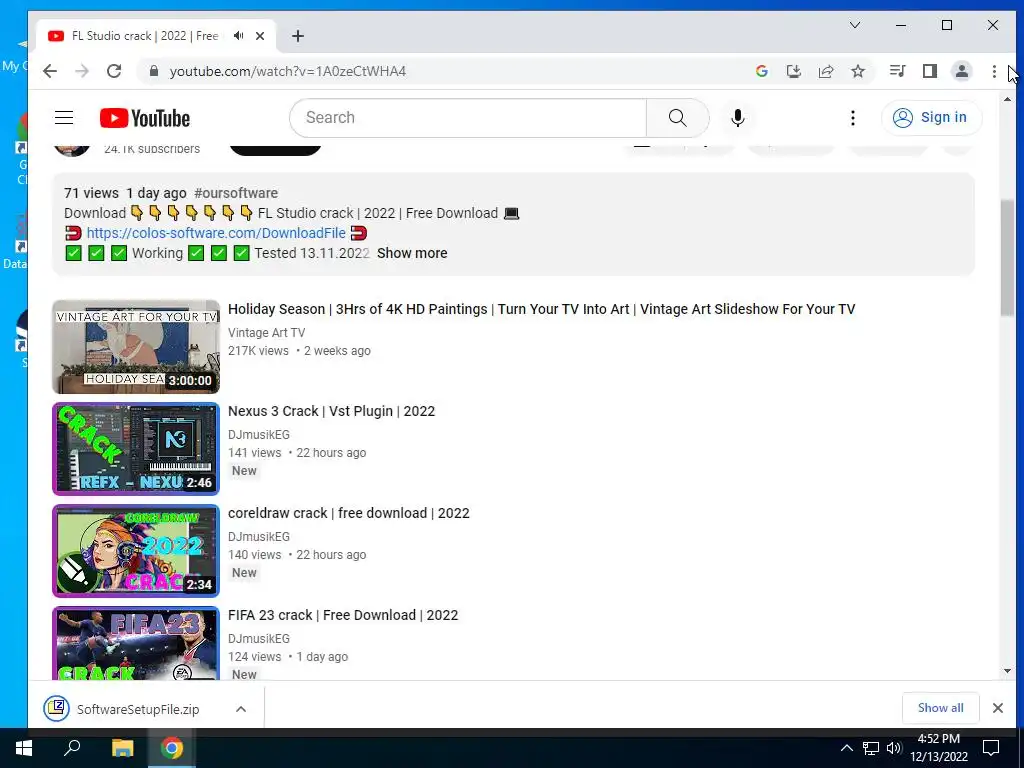1024x768 pixels.
Task: Click Nexus 3 Crack Vst Plugin title
Action: coord(331,411)
